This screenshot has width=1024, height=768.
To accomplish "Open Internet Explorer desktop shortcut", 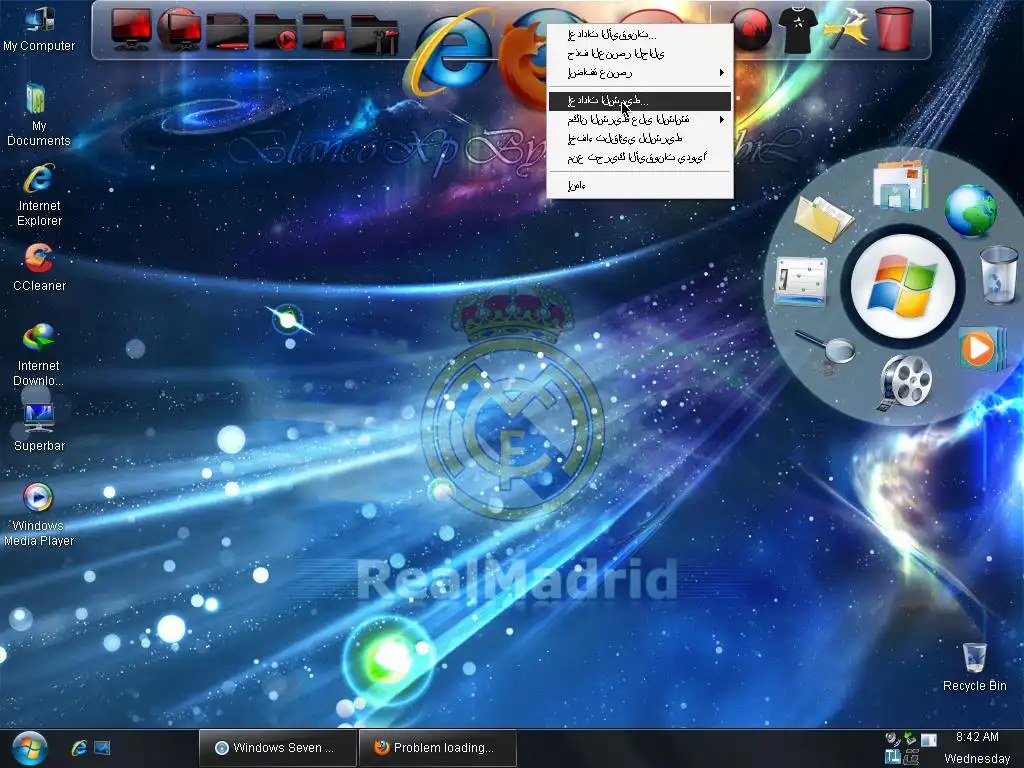I will pyautogui.click(x=39, y=195).
